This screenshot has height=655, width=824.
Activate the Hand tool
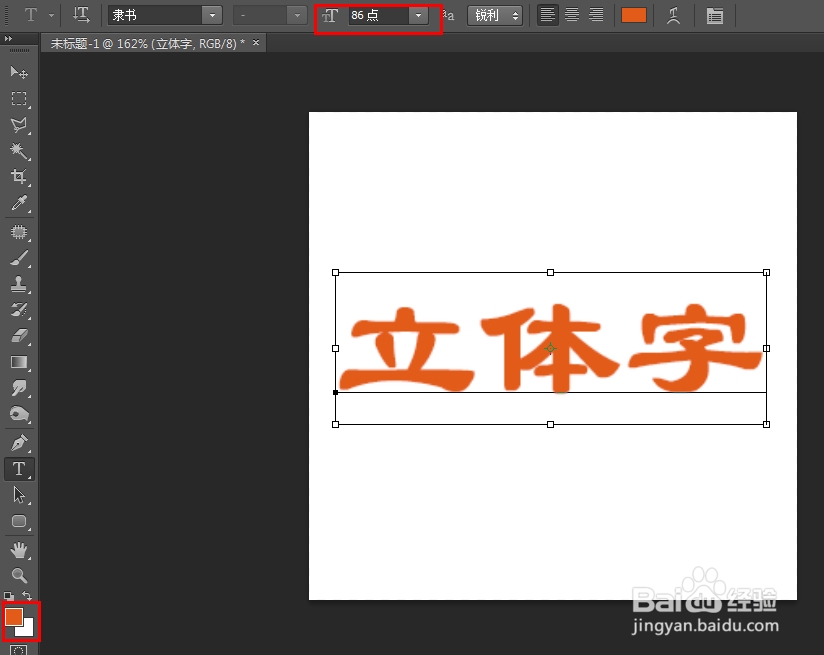tap(18, 545)
